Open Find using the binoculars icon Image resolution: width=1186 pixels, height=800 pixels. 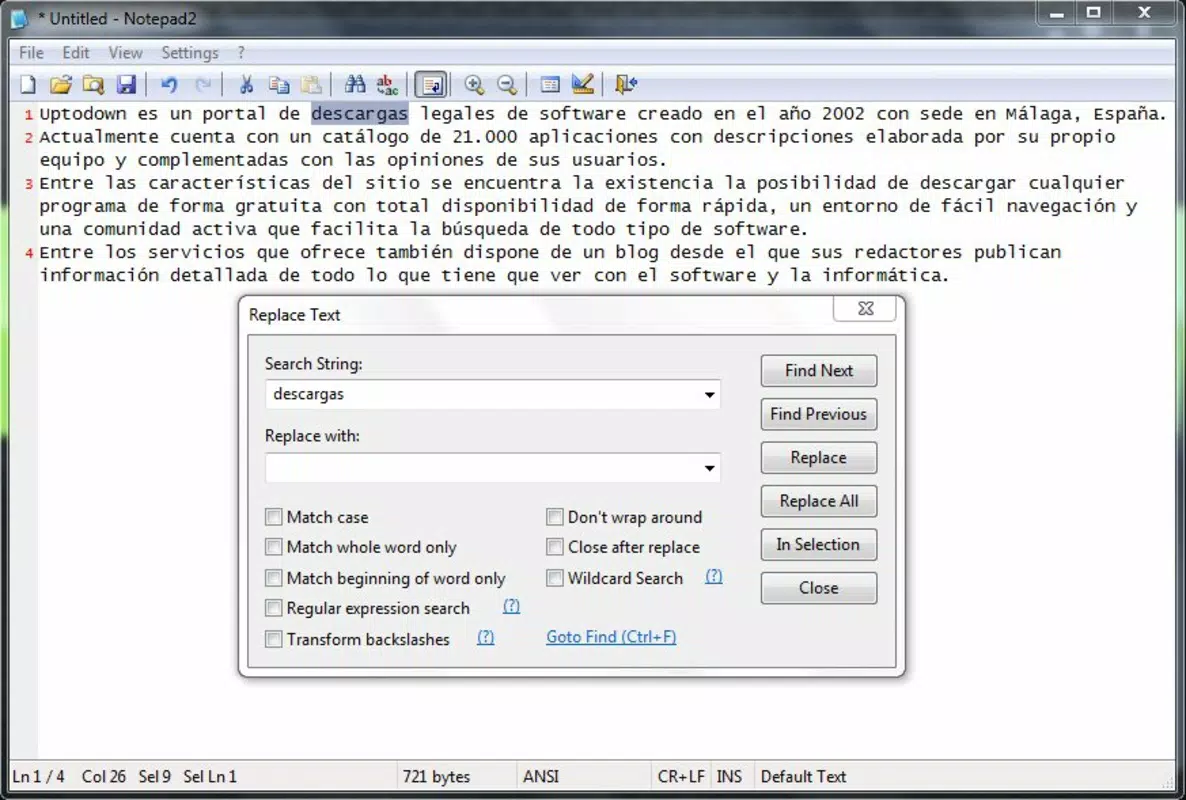tap(355, 84)
